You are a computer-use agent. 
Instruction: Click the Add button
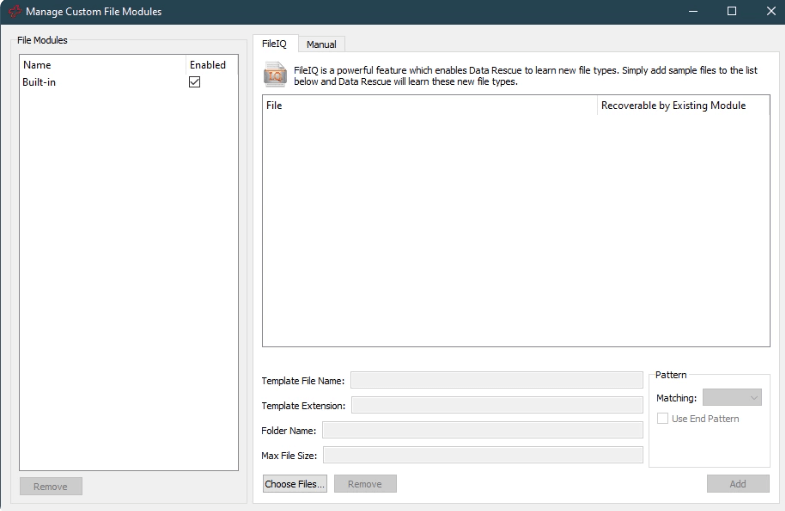click(x=738, y=483)
